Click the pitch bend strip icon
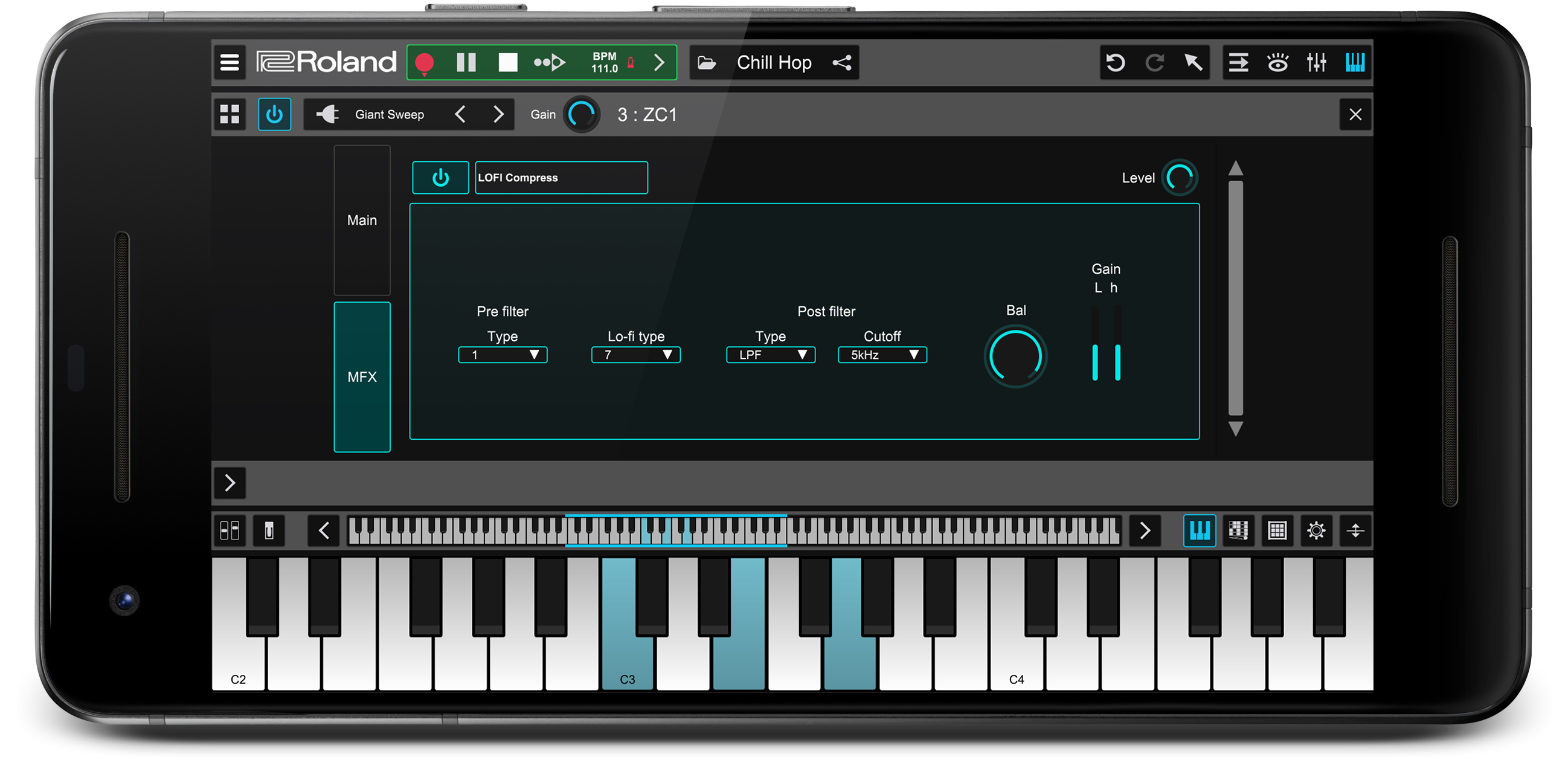This screenshot has height=760, width=1568. tap(268, 530)
